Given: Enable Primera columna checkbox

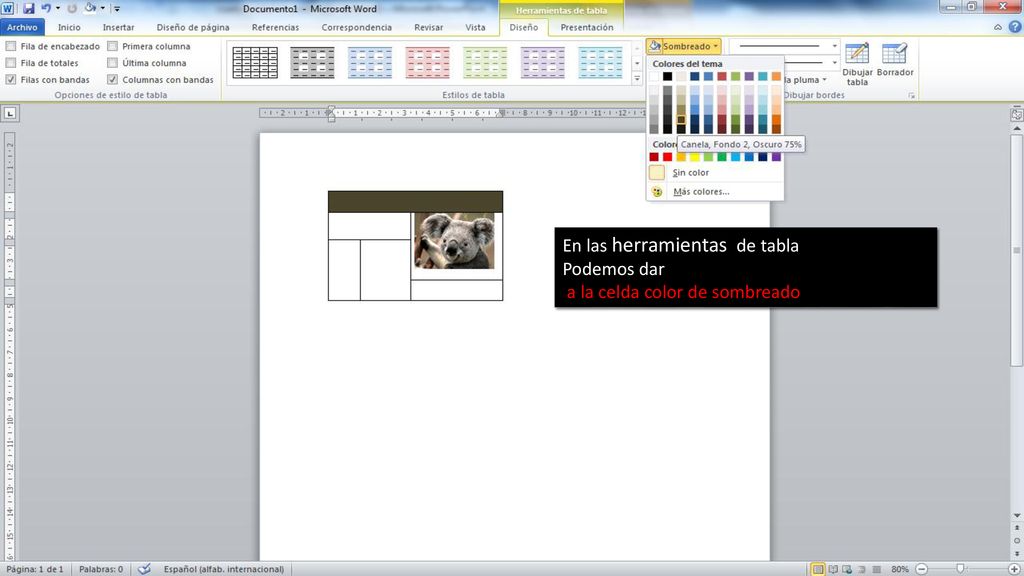Looking at the screenshot, I should [x=112, y=46].
